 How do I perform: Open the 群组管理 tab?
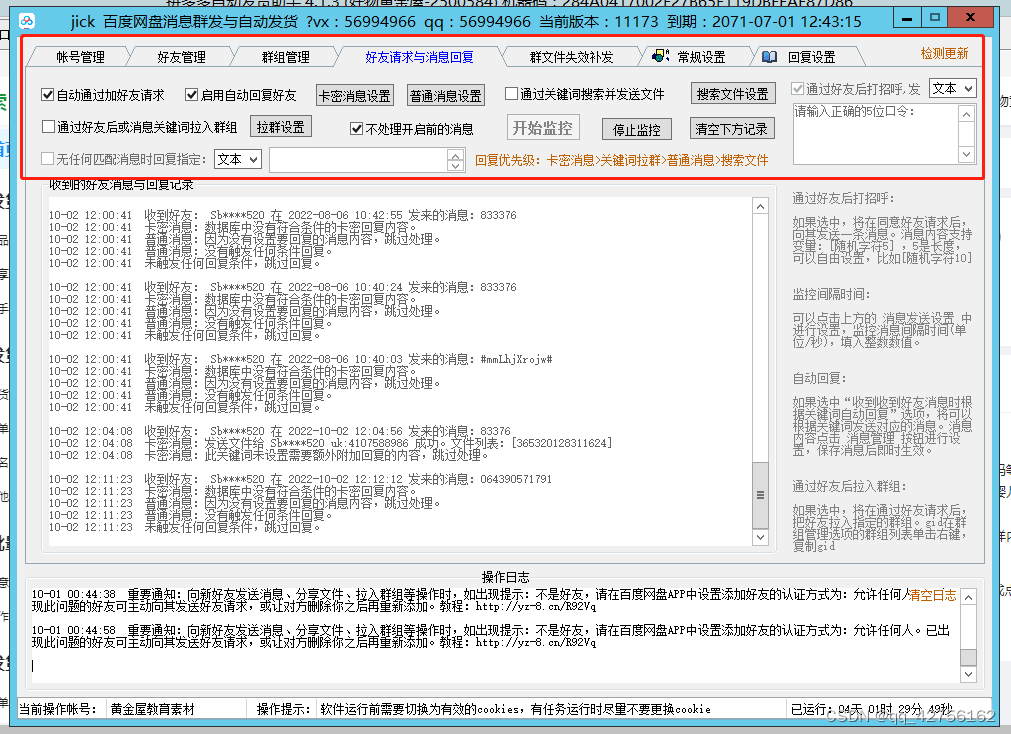(286, 57)
